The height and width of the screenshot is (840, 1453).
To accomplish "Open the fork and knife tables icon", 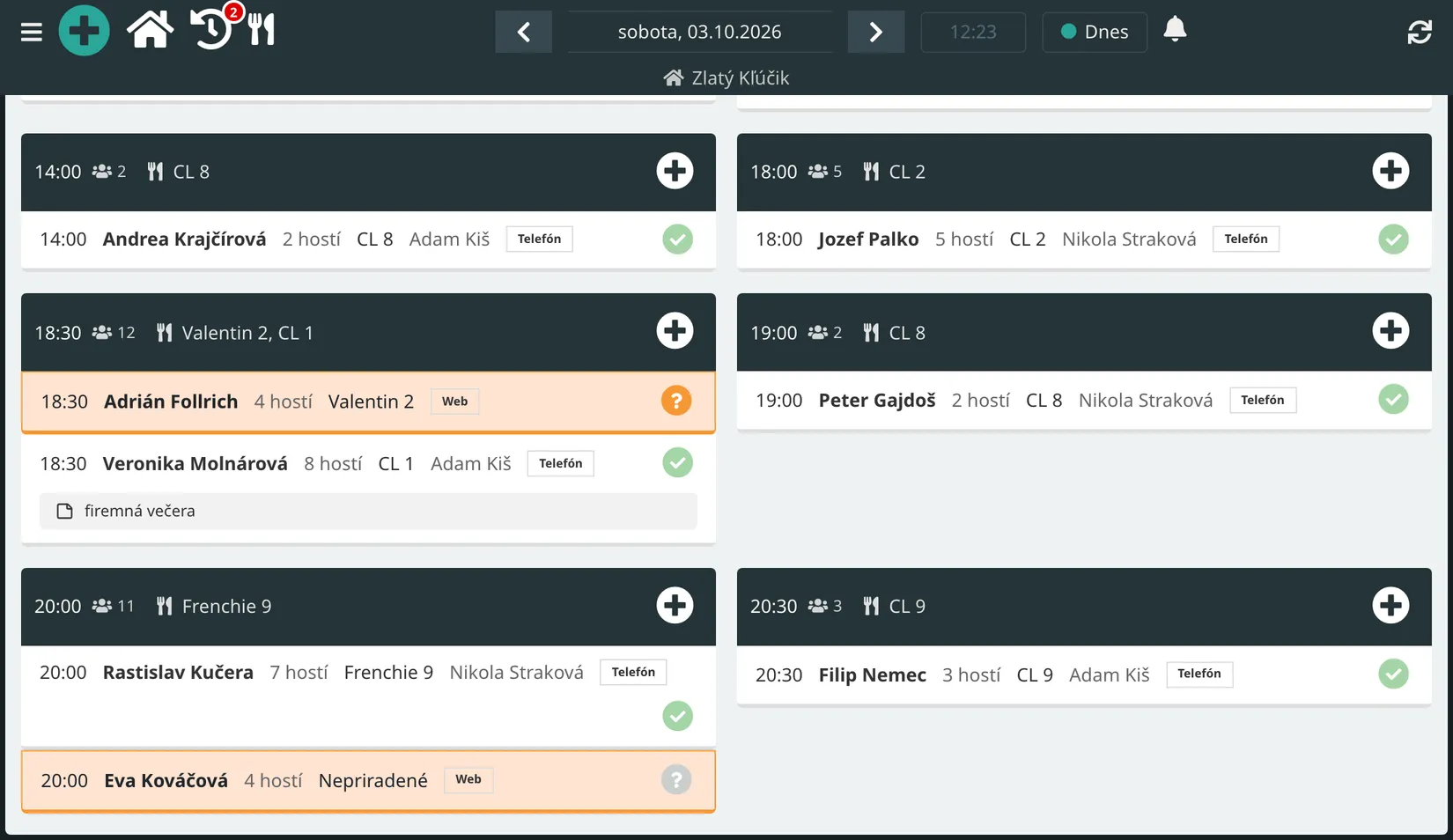I will (262, 30).
